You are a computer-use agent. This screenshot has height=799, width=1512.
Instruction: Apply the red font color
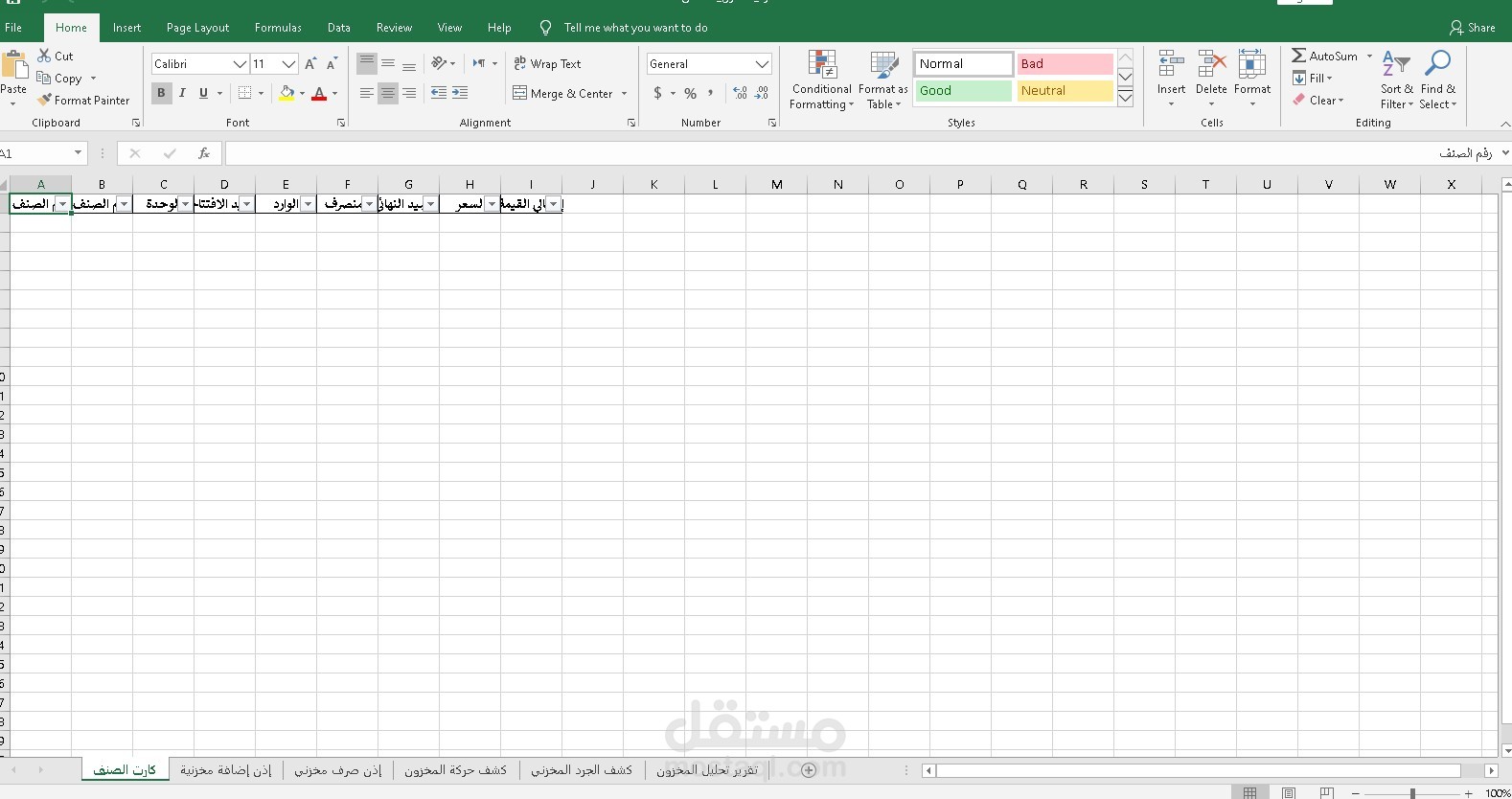pos(319,93)
